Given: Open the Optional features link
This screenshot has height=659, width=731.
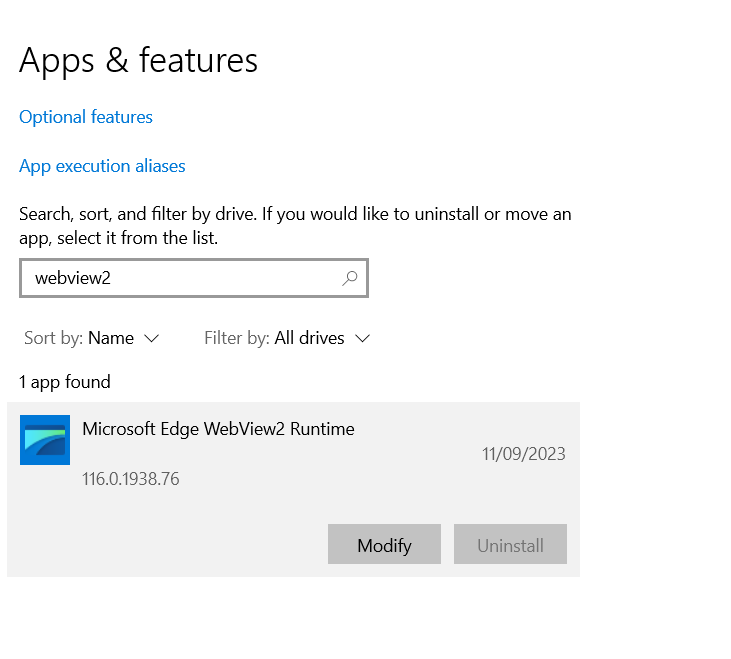Looking at the screenshot, I should click(x=86, y=117).
